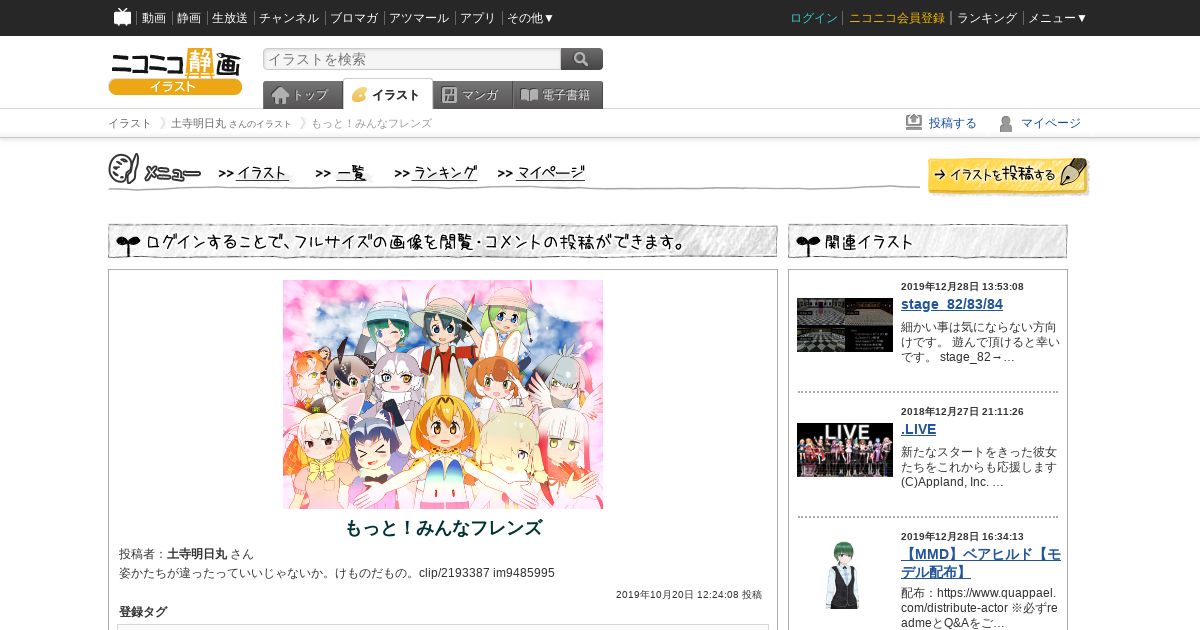Open the main Kemono Friends illustration
Viewport: 1200px width, 630px height.
(x=443, y=394)
